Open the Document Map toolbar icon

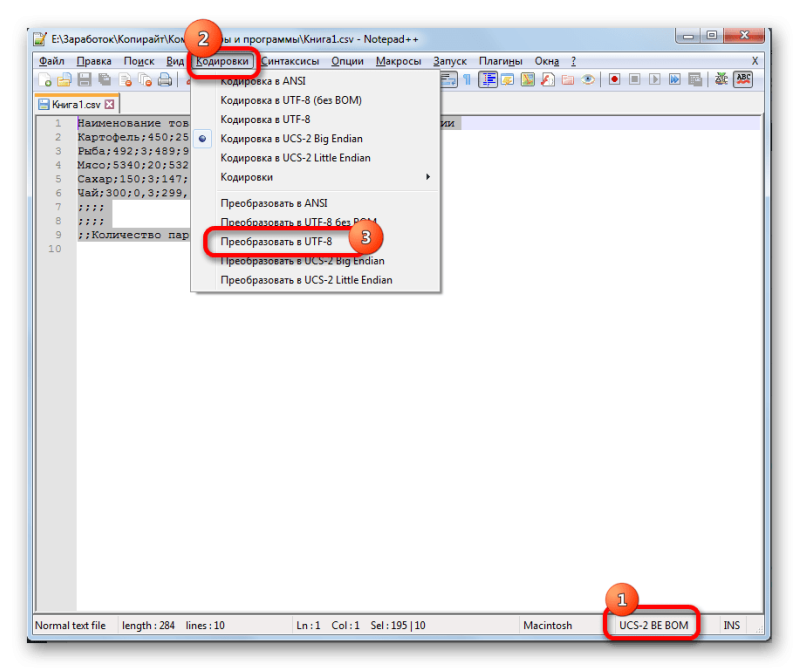coord(528,80)
